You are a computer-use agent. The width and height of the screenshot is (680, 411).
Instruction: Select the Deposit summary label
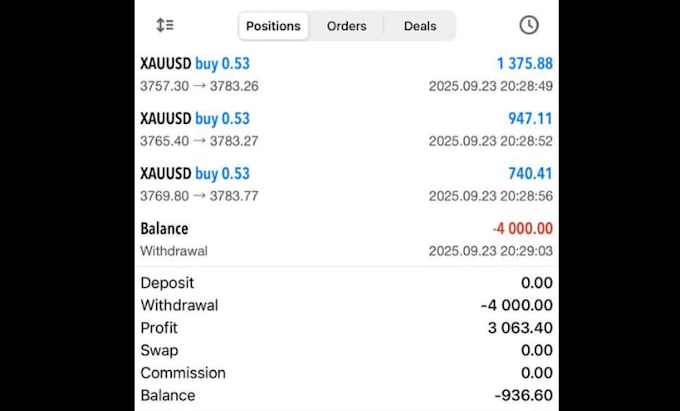click(167, 283)
